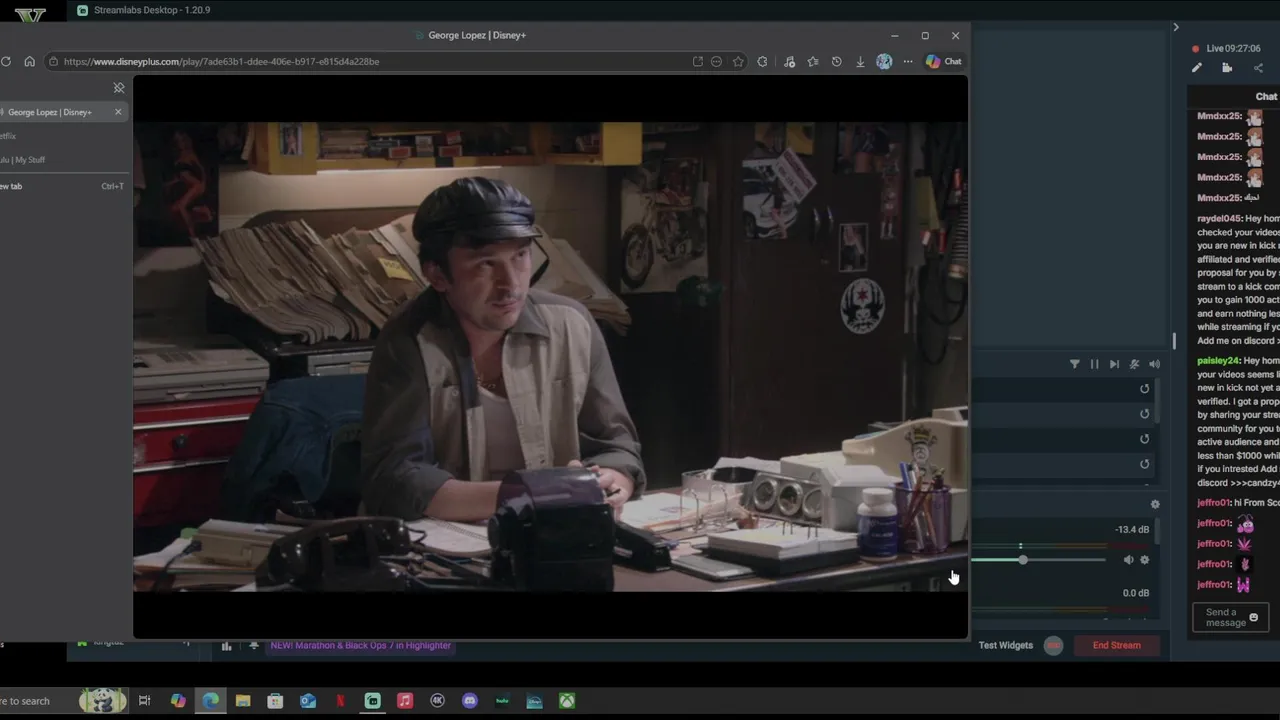Open Netflix app from taskbar

[x=340, y=701]
